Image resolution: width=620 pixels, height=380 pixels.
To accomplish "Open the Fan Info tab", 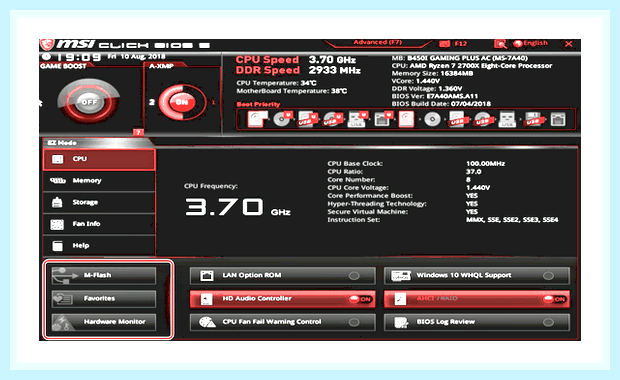I will click(x=99, y=224).
